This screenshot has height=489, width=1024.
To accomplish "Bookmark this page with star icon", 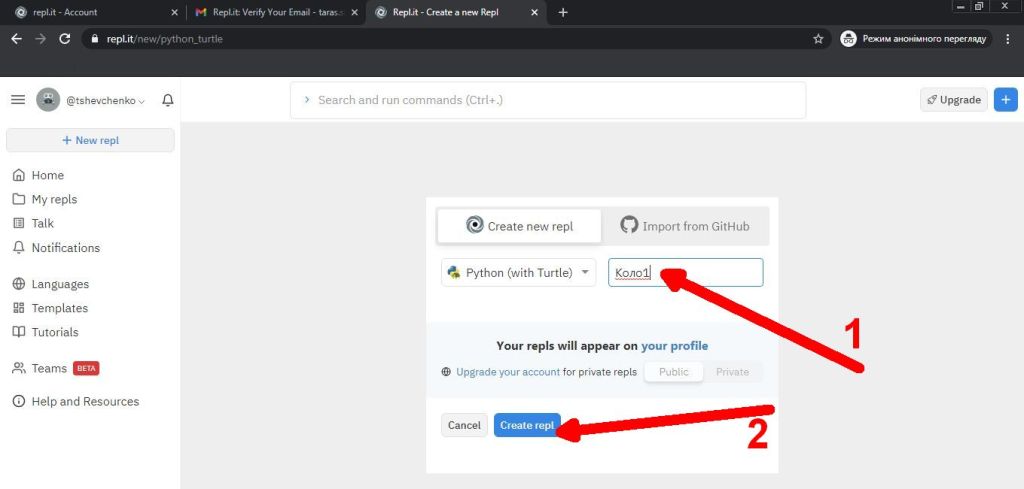I will [x=818, y=39].
